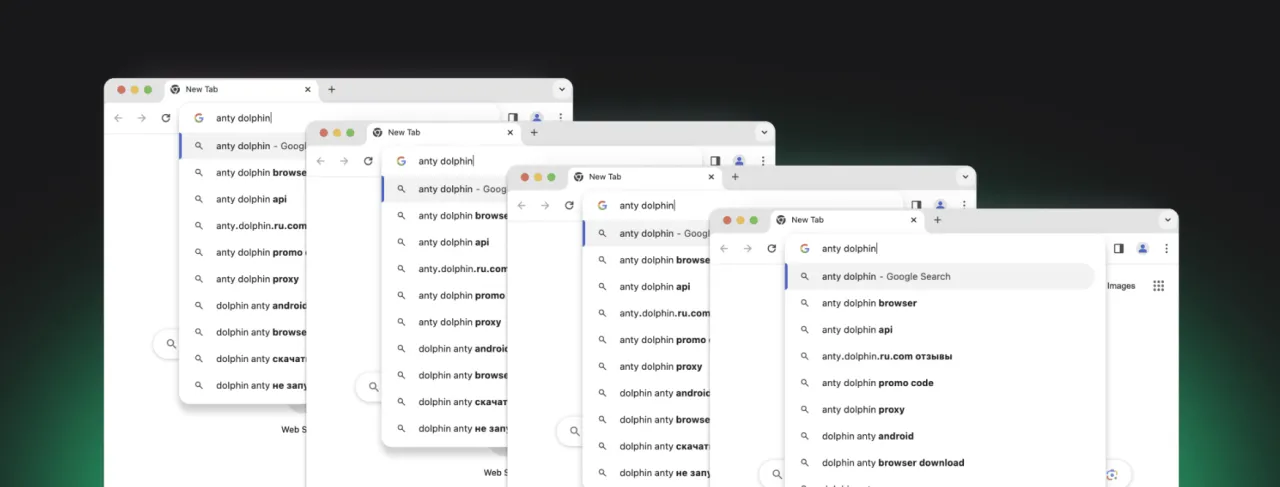Go forward in the front window
This screenshot has height=487, width=1280.
(747, 248)
